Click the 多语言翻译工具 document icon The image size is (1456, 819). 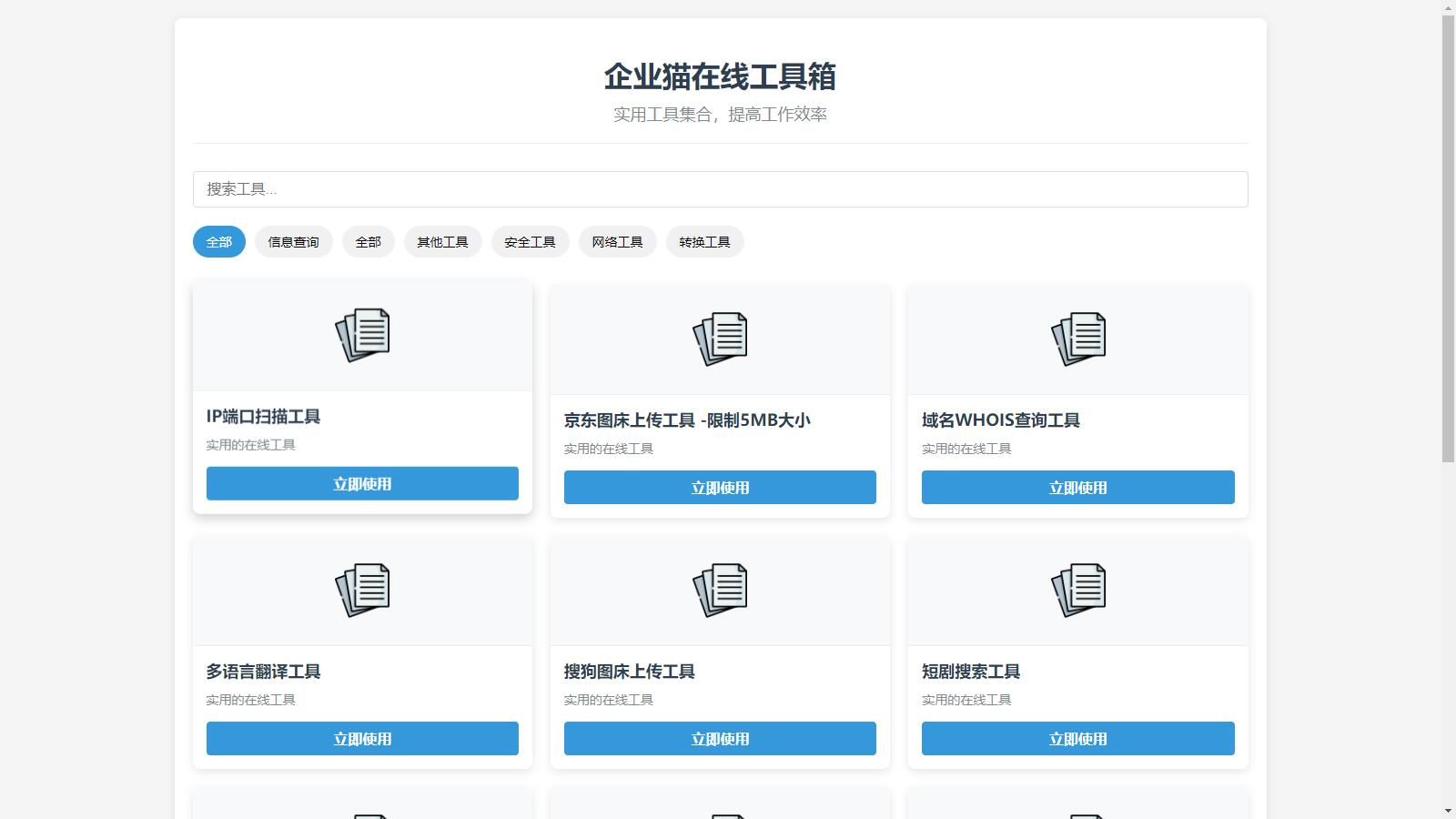click(x=362, y=590)
